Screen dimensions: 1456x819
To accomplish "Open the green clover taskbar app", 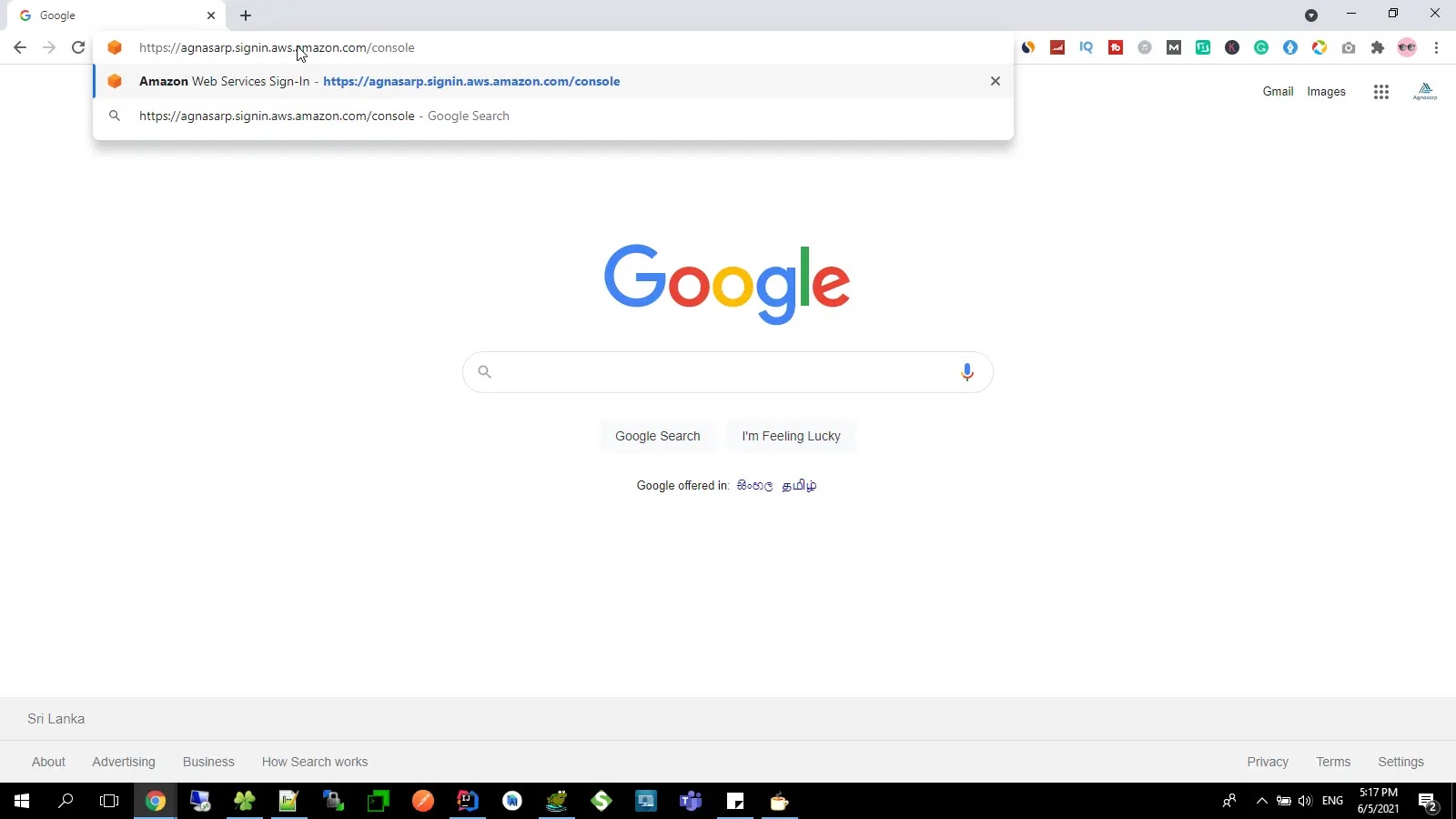I will (245, 801).
